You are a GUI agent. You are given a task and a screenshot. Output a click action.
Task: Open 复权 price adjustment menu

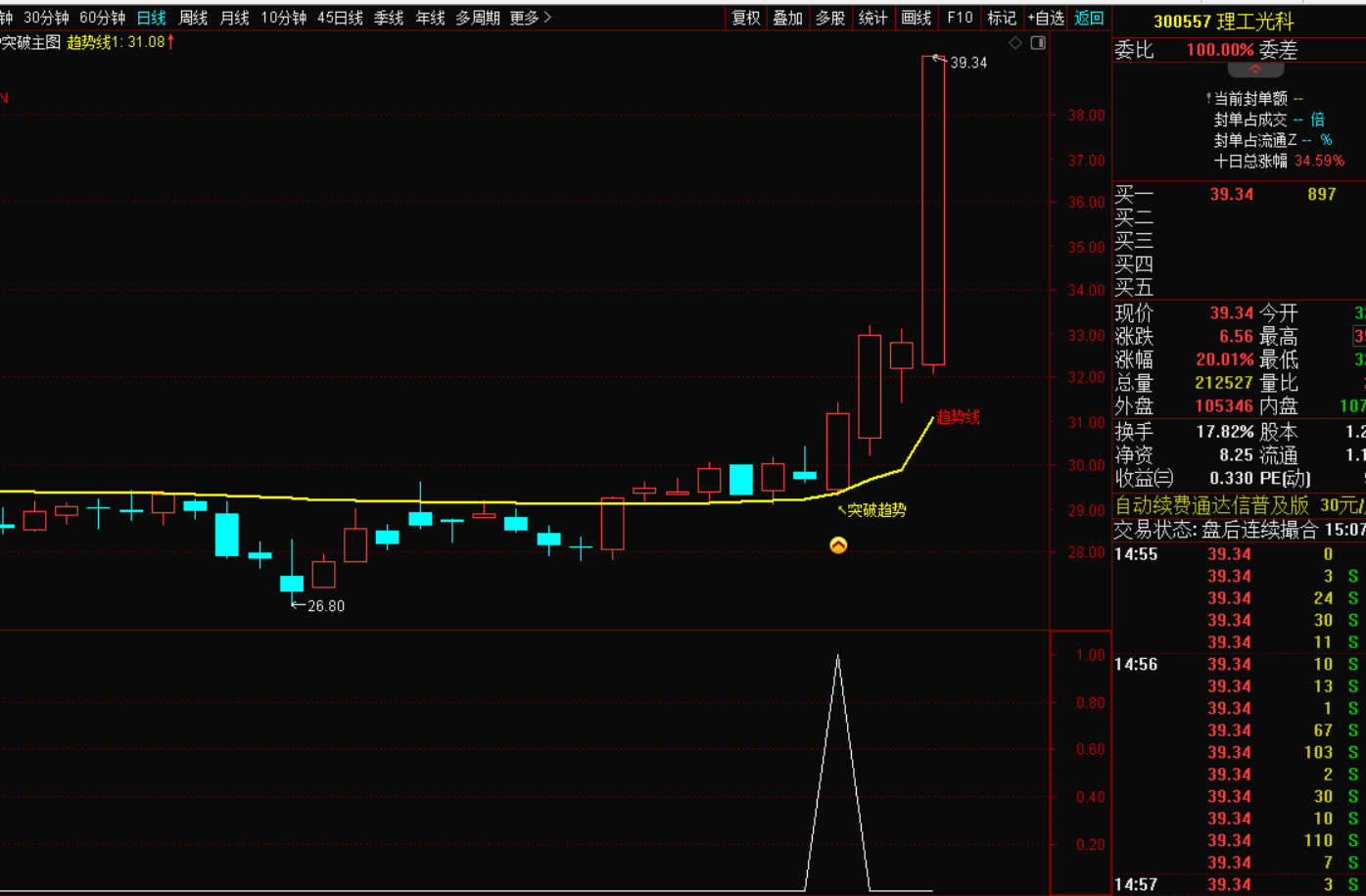(746, 18)
